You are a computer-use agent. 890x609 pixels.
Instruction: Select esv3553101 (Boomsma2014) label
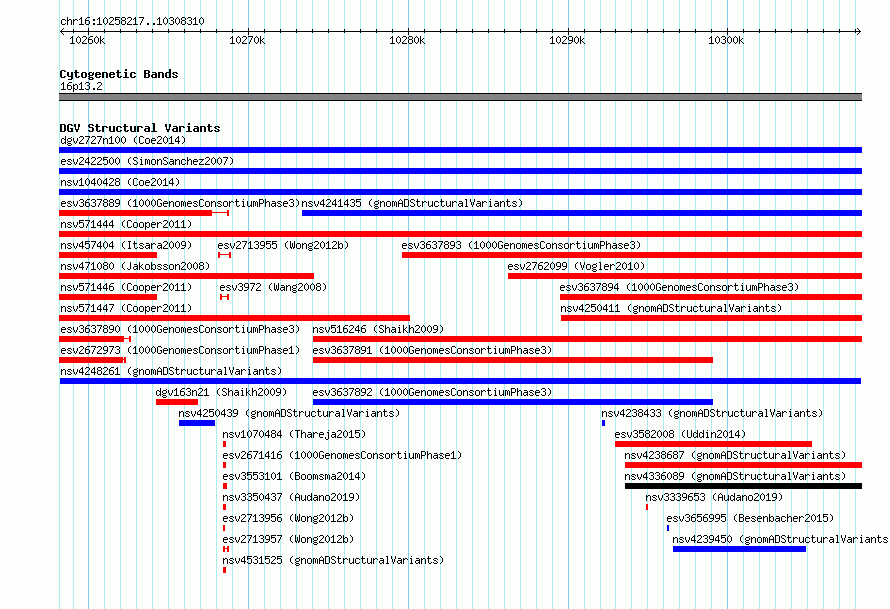click(x=294, y=476)
